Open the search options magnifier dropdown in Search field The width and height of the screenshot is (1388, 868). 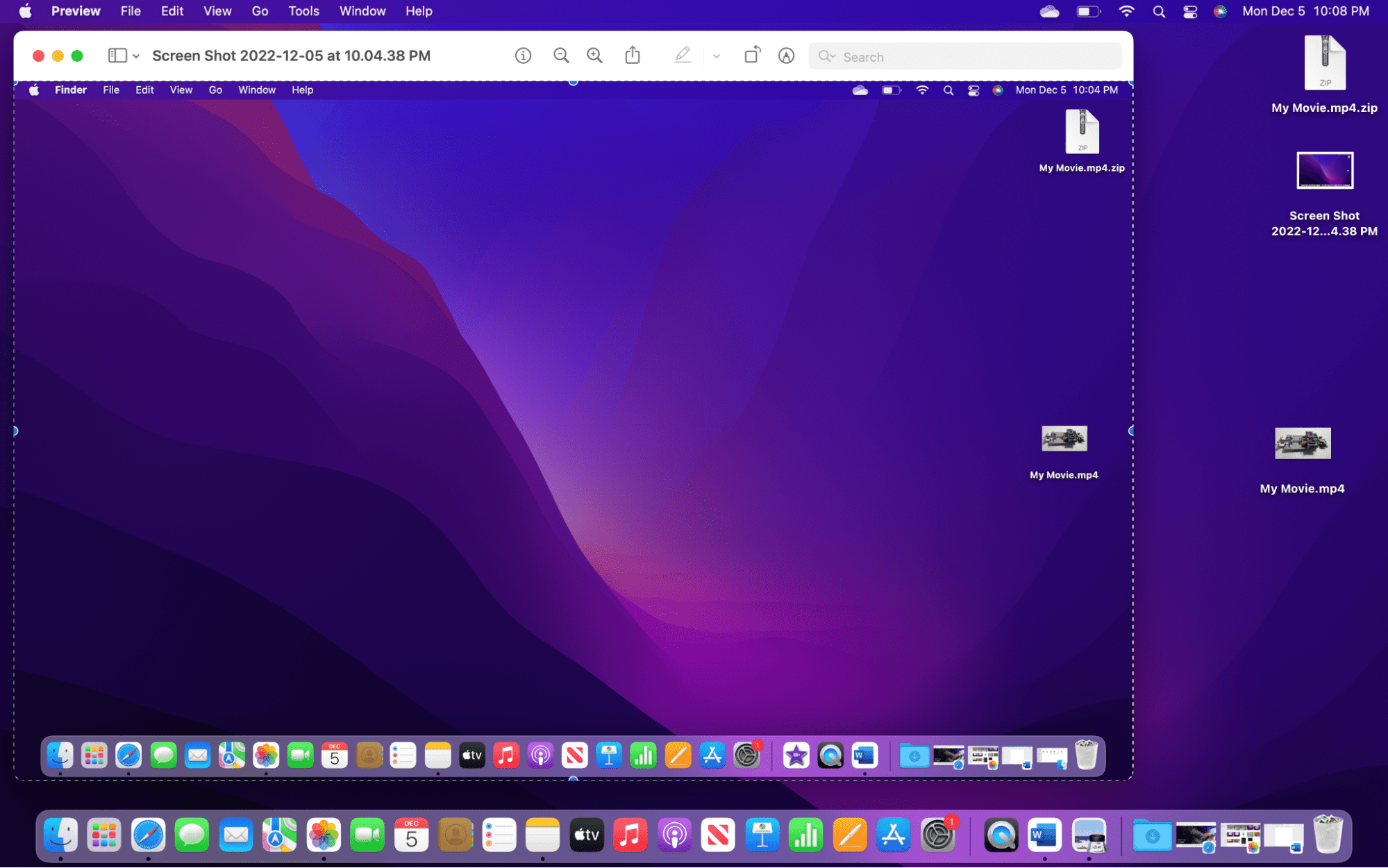826,56
